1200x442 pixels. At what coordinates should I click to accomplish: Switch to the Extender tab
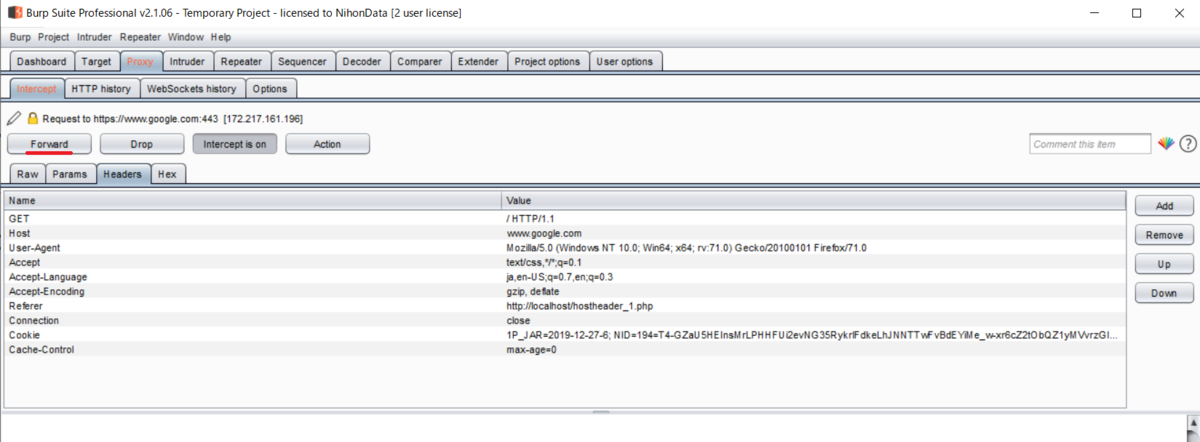pos(478,61)
